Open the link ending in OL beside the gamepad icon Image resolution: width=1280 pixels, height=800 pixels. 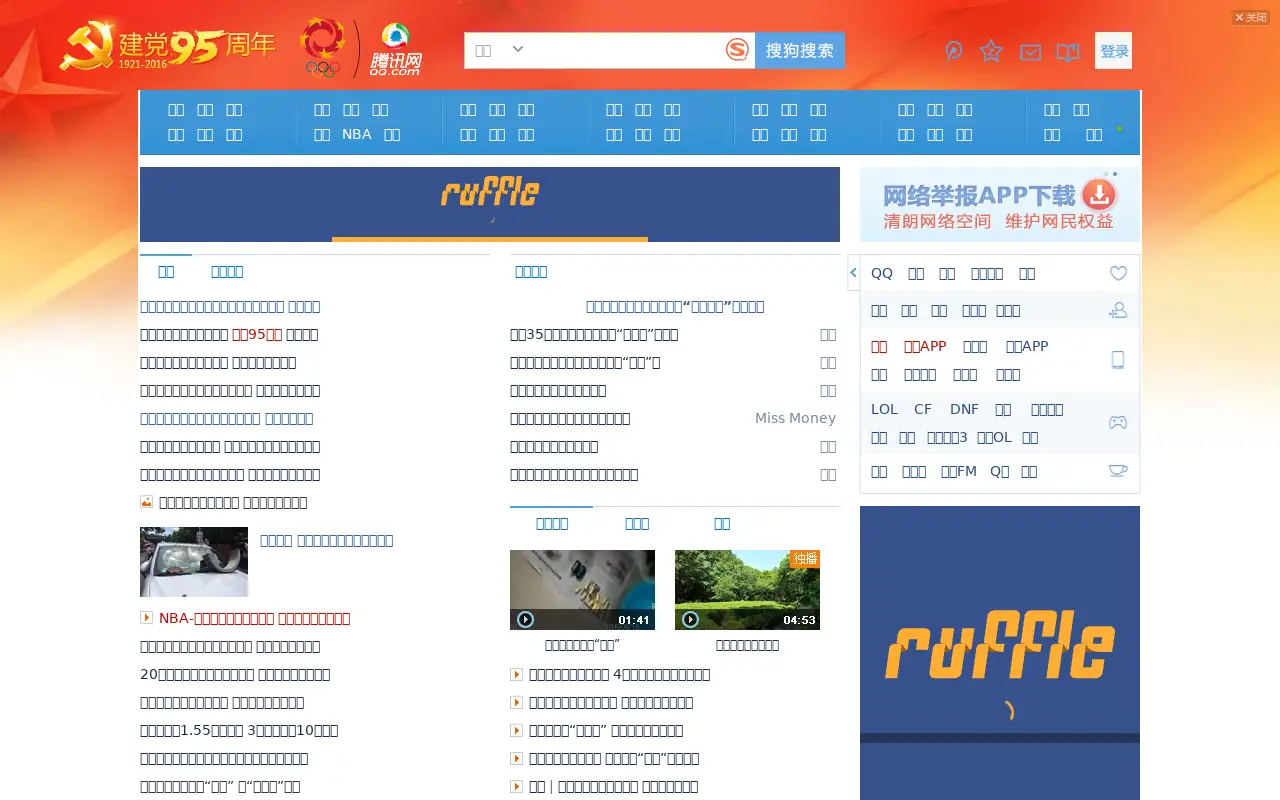click(x=994, y=437)
